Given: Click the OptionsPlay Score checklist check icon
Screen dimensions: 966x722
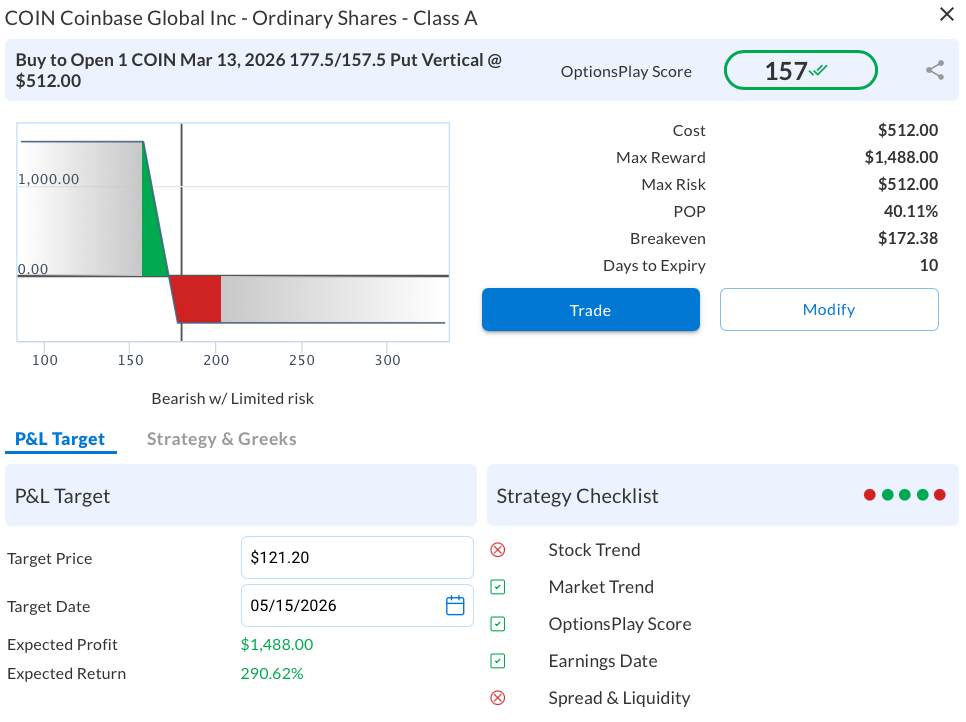Looking at the screenshot, I should 498,624.
